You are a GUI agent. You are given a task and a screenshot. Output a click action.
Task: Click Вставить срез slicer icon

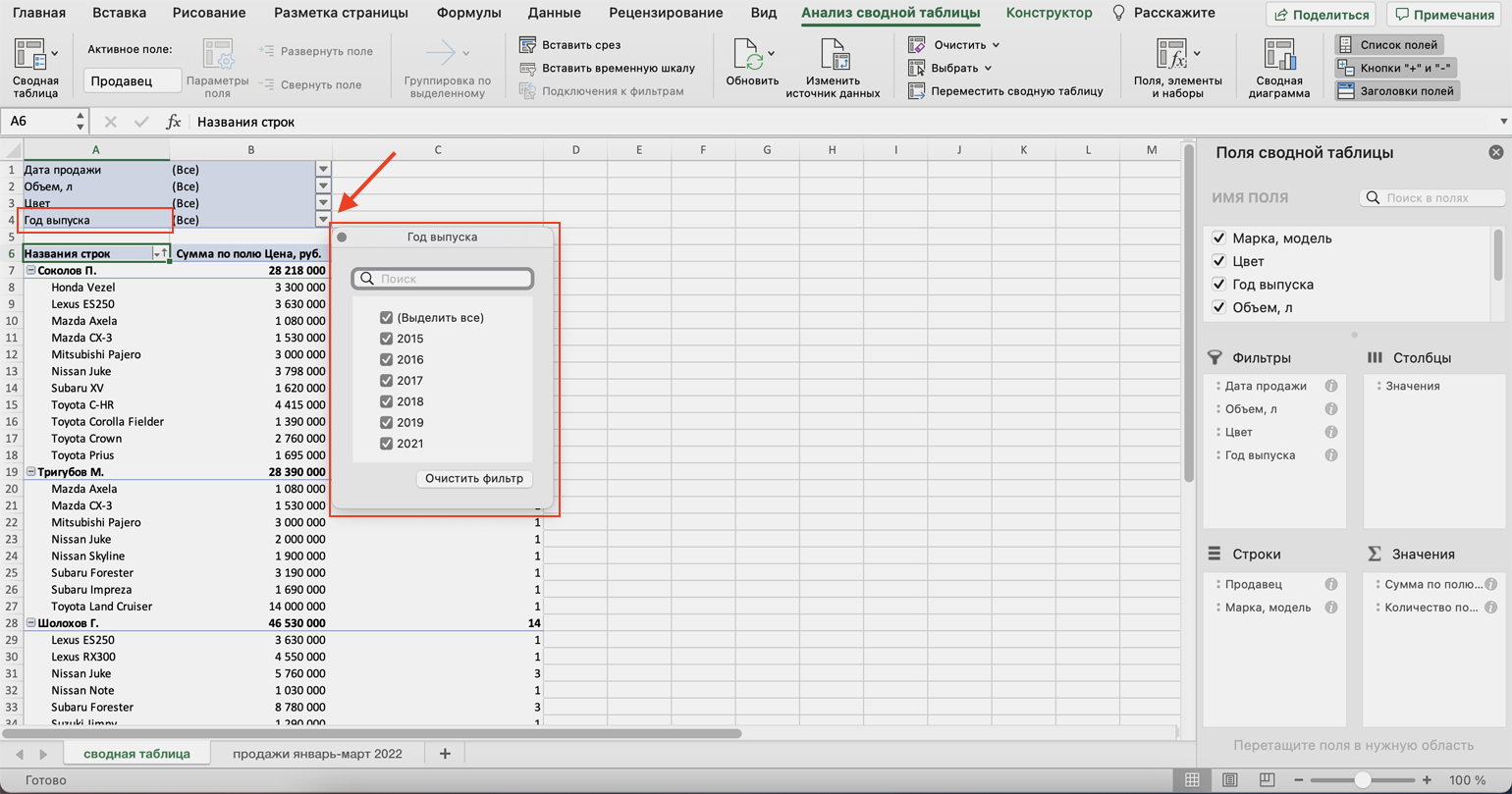(x=528, y=45)
